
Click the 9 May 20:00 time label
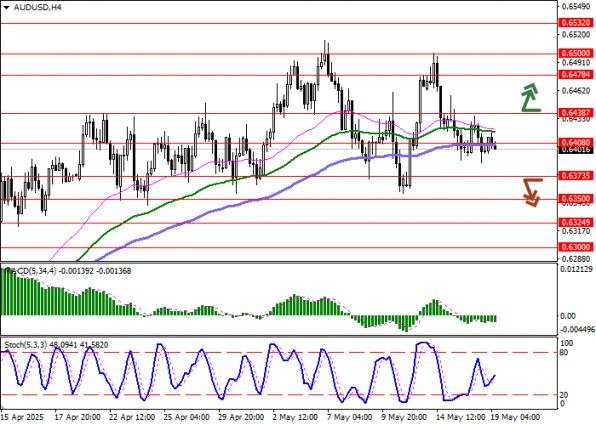tap(404, 417)
